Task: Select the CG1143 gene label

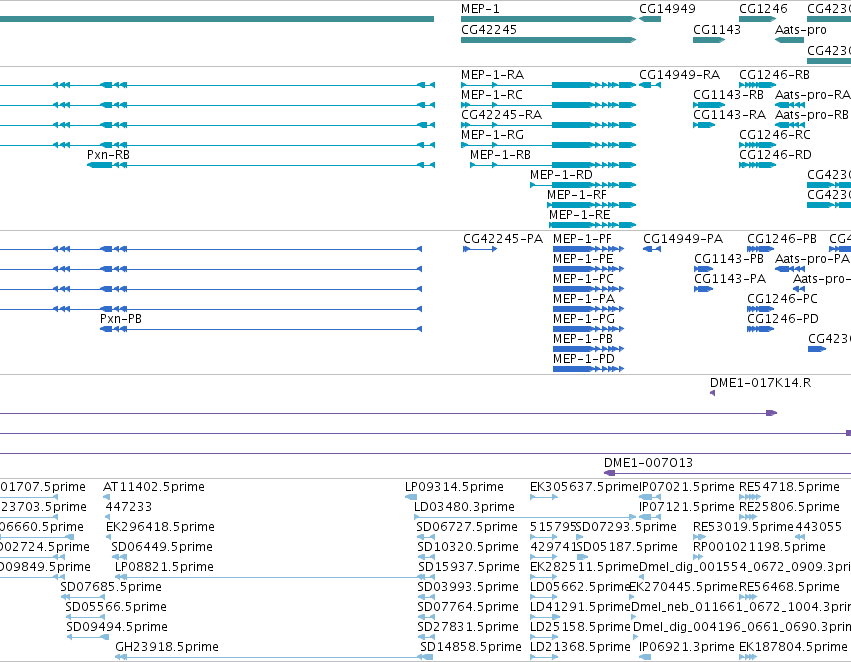Action: click(716, 30)
